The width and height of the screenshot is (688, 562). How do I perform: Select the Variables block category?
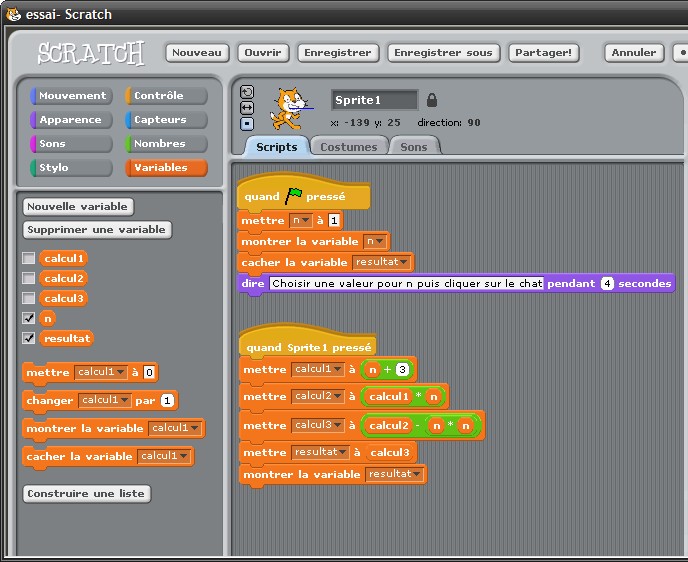pyautogui.click(x=166, y=168)
